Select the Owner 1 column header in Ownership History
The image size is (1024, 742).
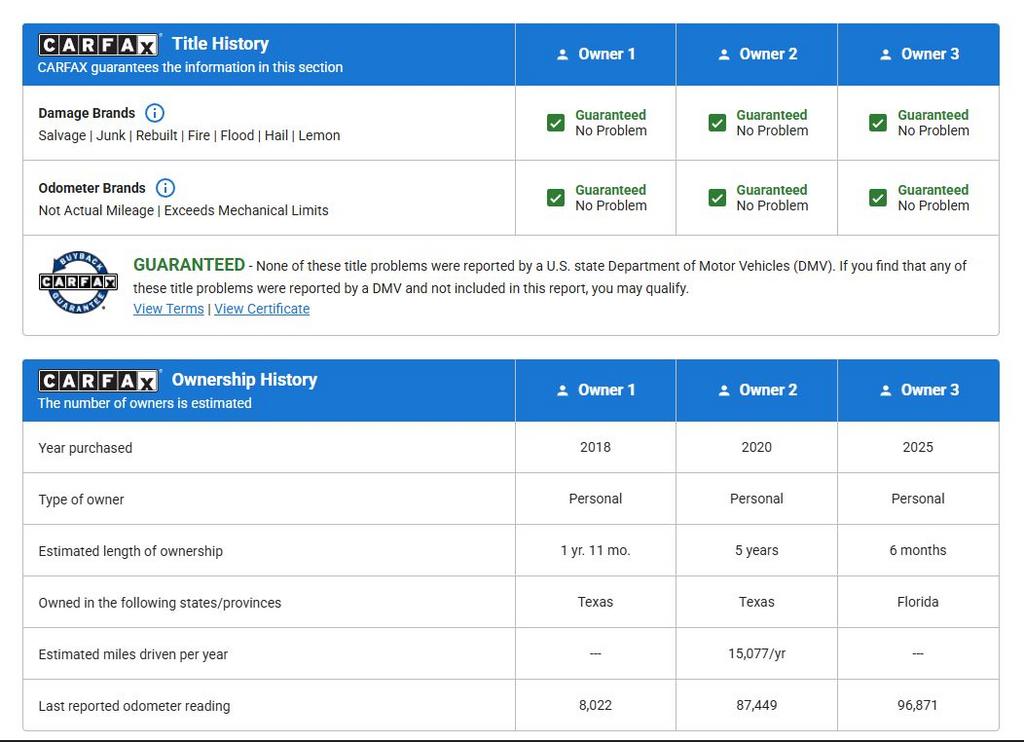coord(596,390)
